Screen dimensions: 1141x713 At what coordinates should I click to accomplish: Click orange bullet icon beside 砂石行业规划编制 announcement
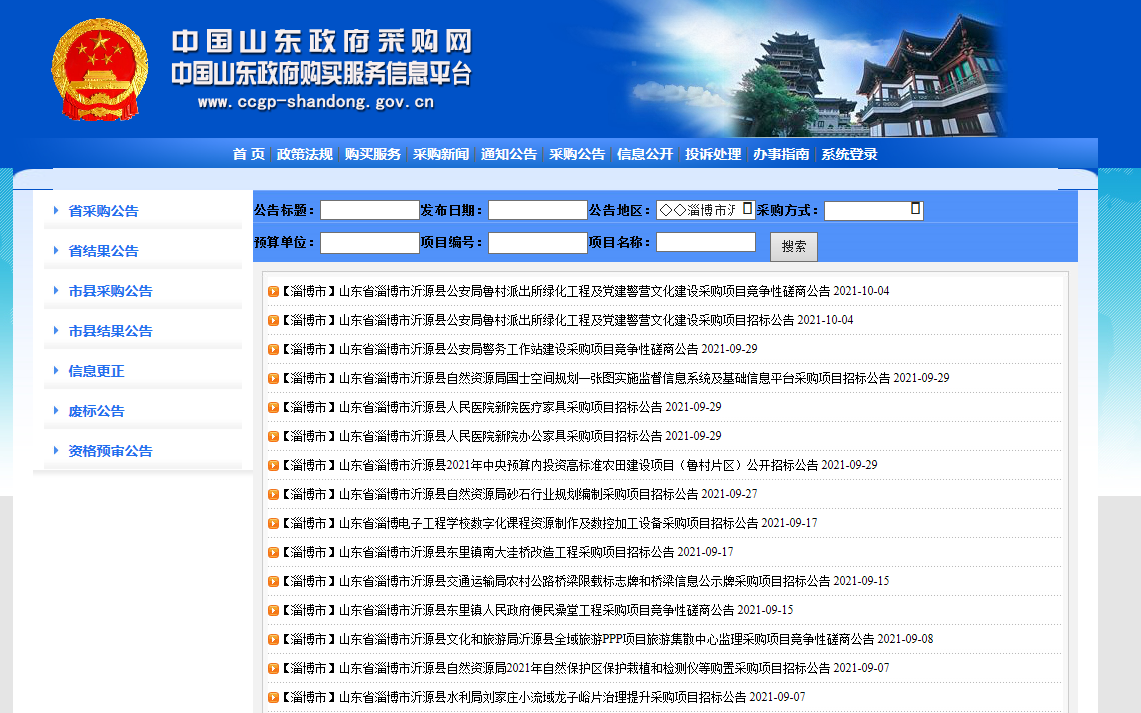(273, 495)
